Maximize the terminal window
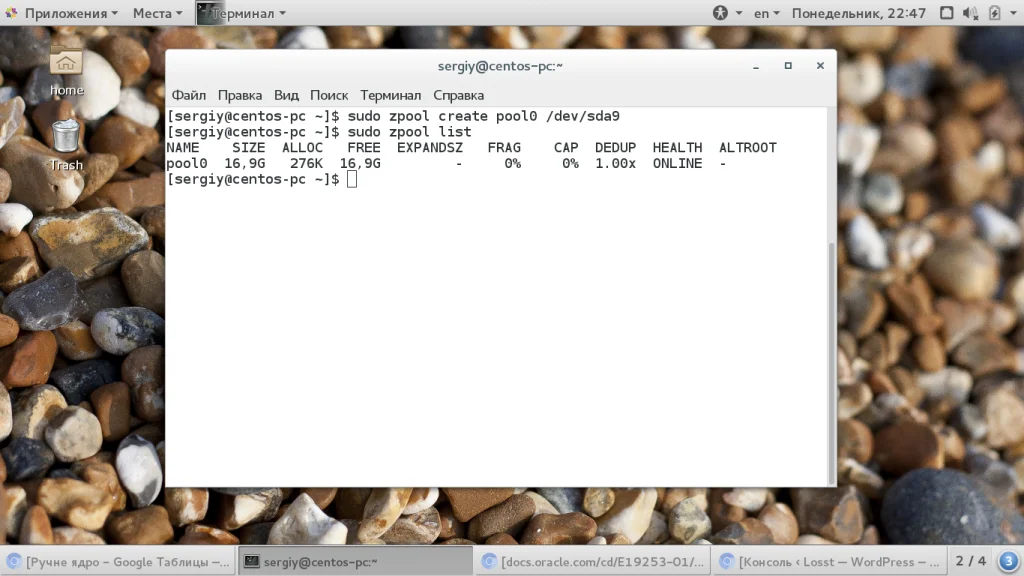 click(x=788, y=66)
